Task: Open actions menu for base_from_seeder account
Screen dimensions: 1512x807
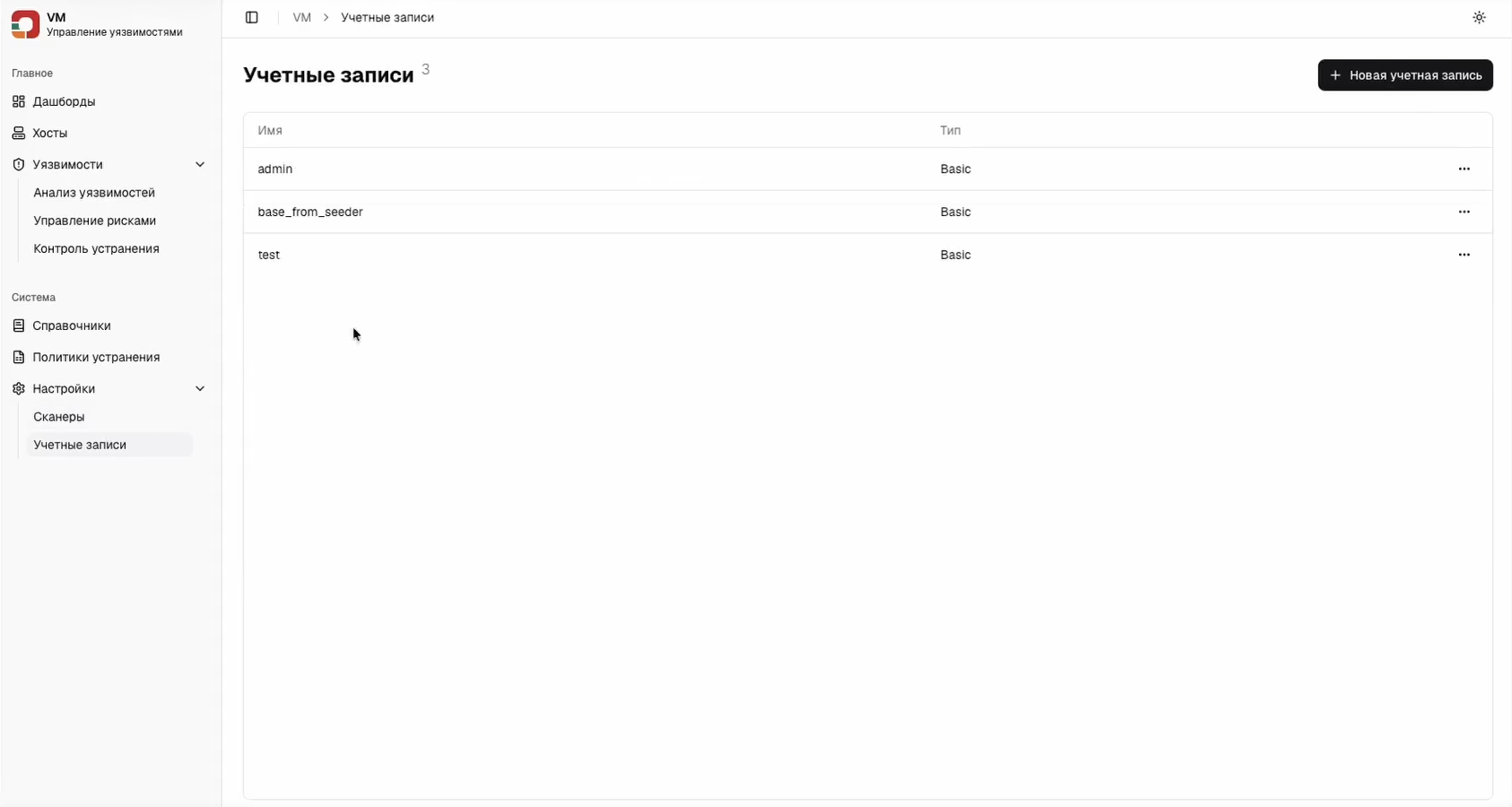Action: 1464,213
